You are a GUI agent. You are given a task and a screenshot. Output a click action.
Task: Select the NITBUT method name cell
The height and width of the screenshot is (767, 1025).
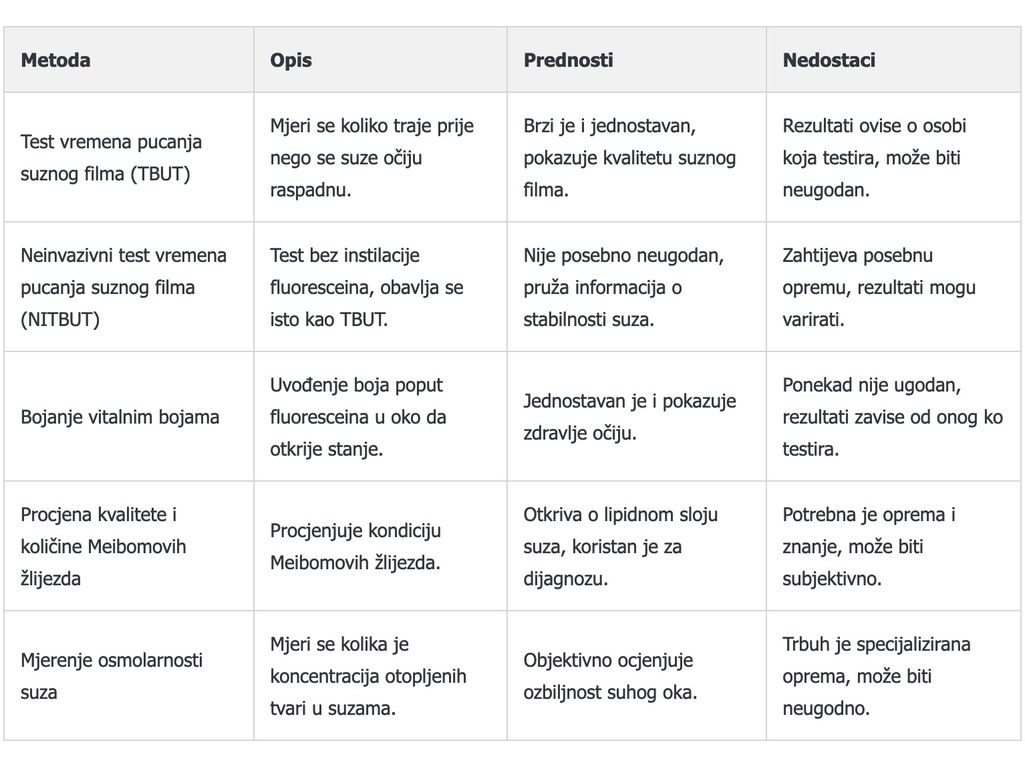coord(123,287)
